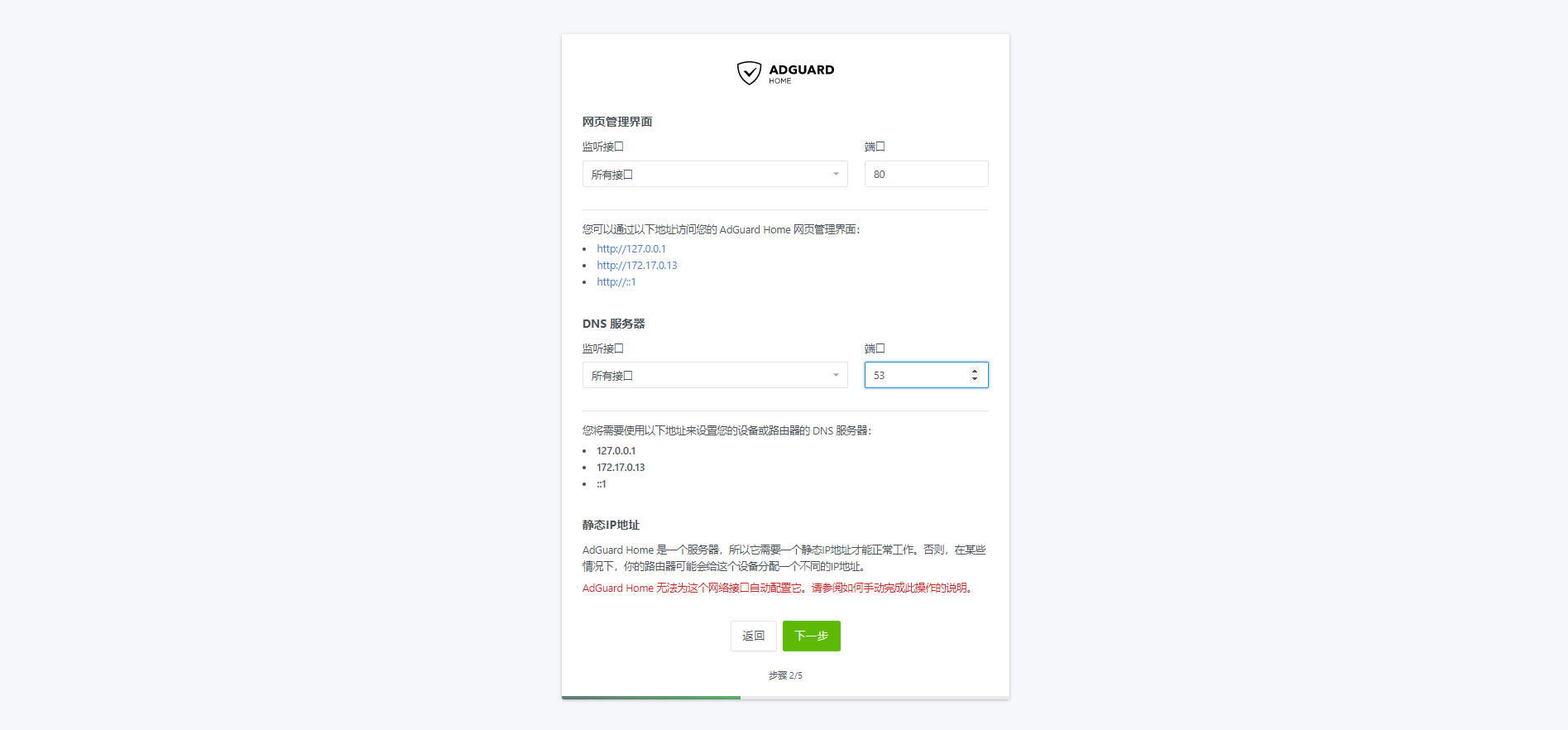Image resolution: width=1568 pixels, height=730 pixels.
Task: Click the 返回 button
Action: tap(754, 636)
